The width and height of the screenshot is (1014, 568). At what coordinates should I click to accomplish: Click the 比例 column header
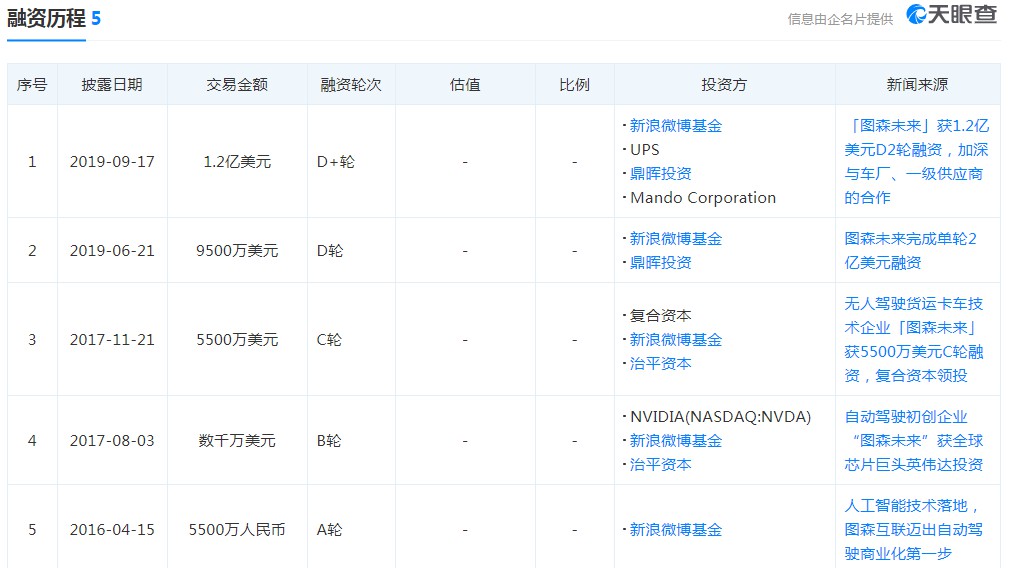tap(574, 85)
